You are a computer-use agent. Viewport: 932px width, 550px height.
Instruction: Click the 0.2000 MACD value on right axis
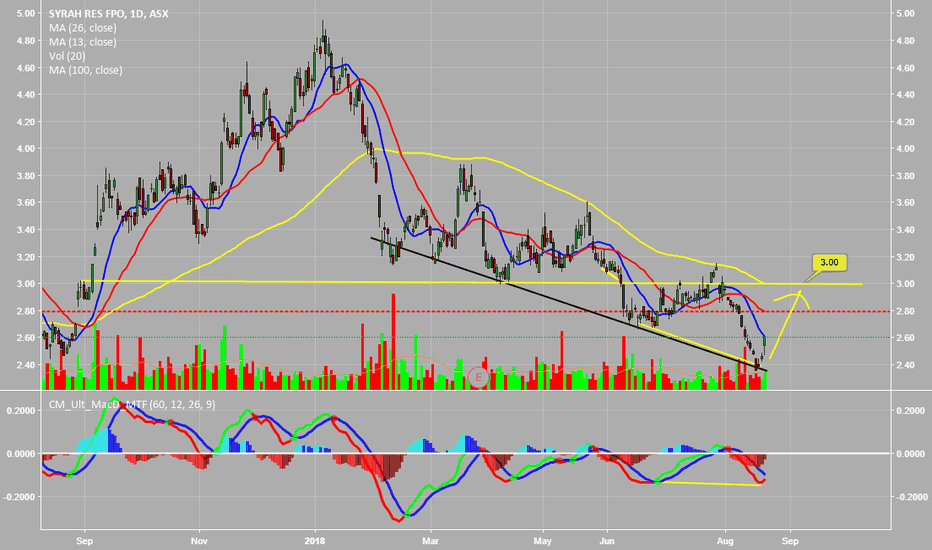[x=909, y=411]
